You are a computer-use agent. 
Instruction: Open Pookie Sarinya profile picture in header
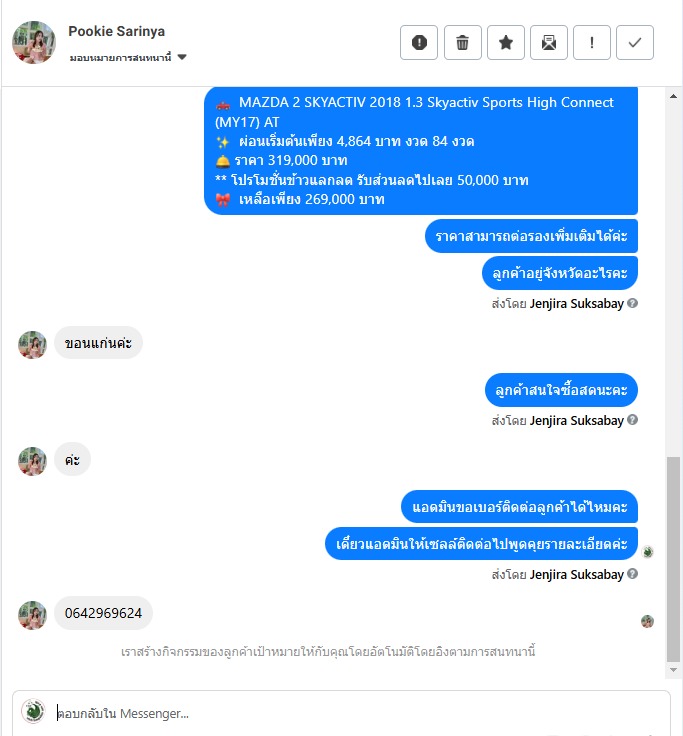click(34, 42)
